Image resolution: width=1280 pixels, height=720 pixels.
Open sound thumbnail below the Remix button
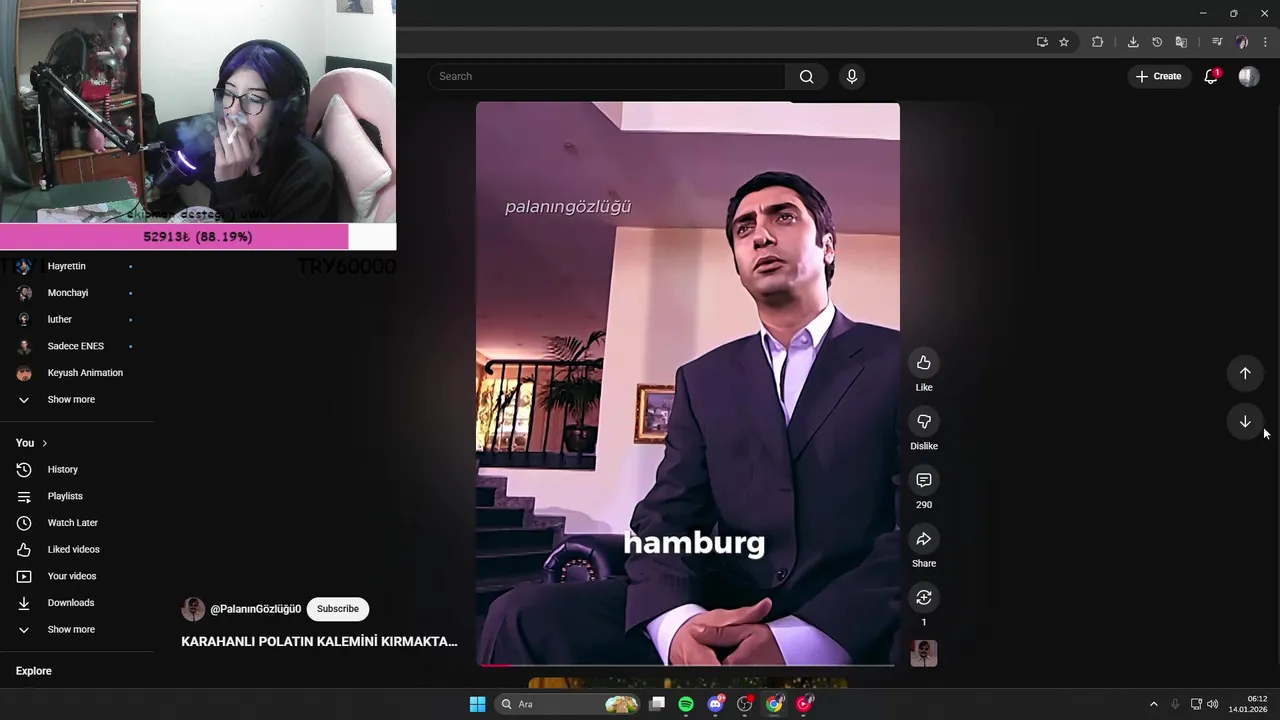click(923, 653)
